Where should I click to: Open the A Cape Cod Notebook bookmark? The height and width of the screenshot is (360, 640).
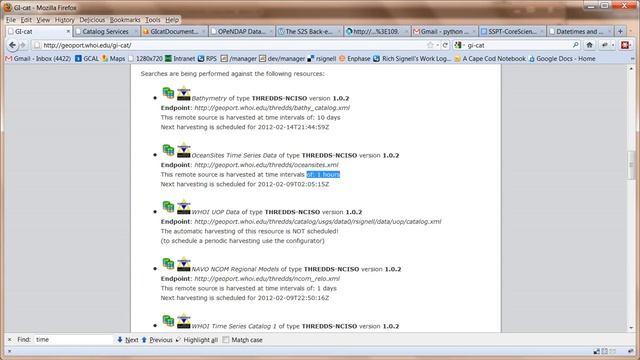point(490,59)
